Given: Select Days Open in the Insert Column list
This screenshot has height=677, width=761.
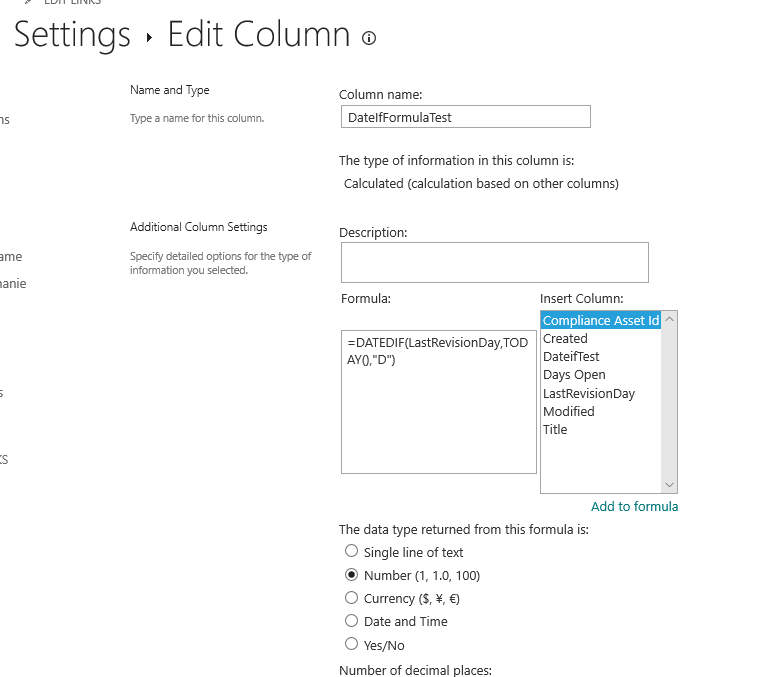Looking at the screenshot, I should 574,375.
